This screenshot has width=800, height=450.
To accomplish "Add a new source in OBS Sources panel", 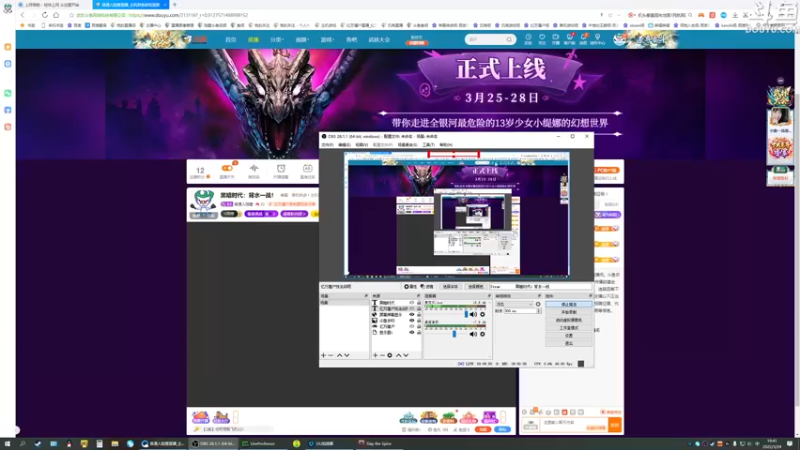I will [375, 355].
